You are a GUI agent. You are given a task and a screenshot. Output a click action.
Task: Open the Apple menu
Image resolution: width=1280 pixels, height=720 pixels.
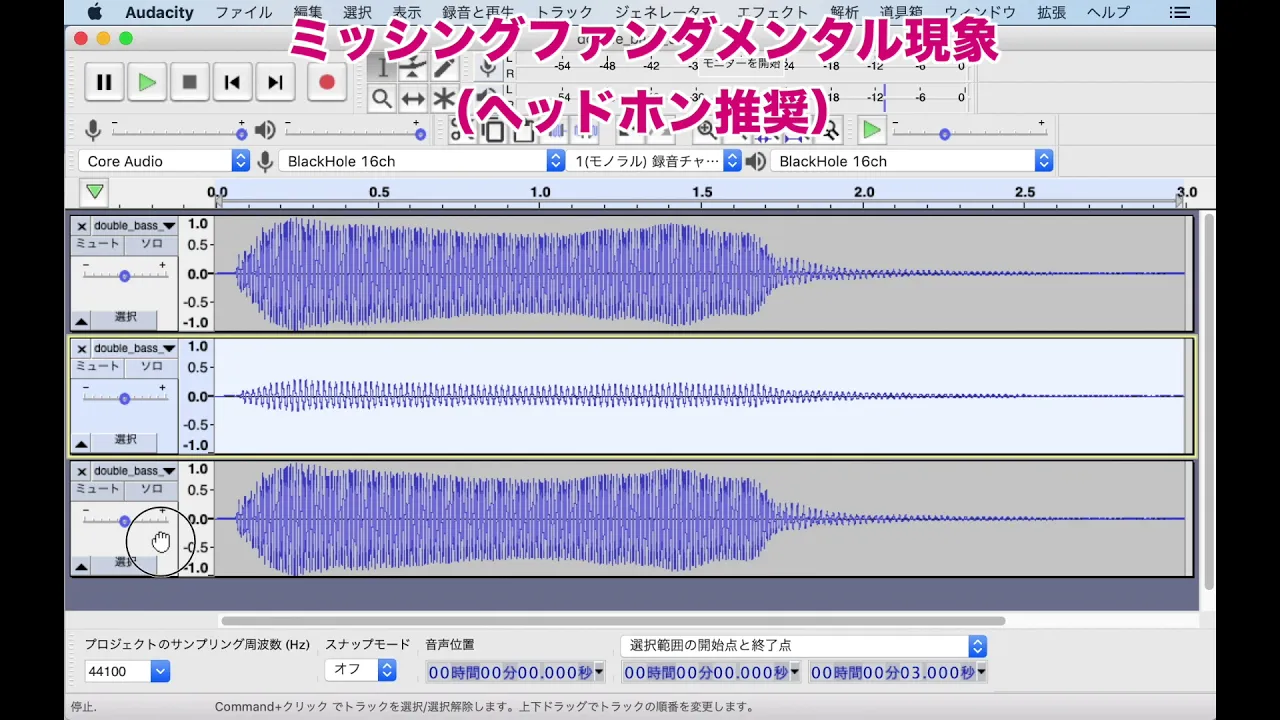point(95,12)
